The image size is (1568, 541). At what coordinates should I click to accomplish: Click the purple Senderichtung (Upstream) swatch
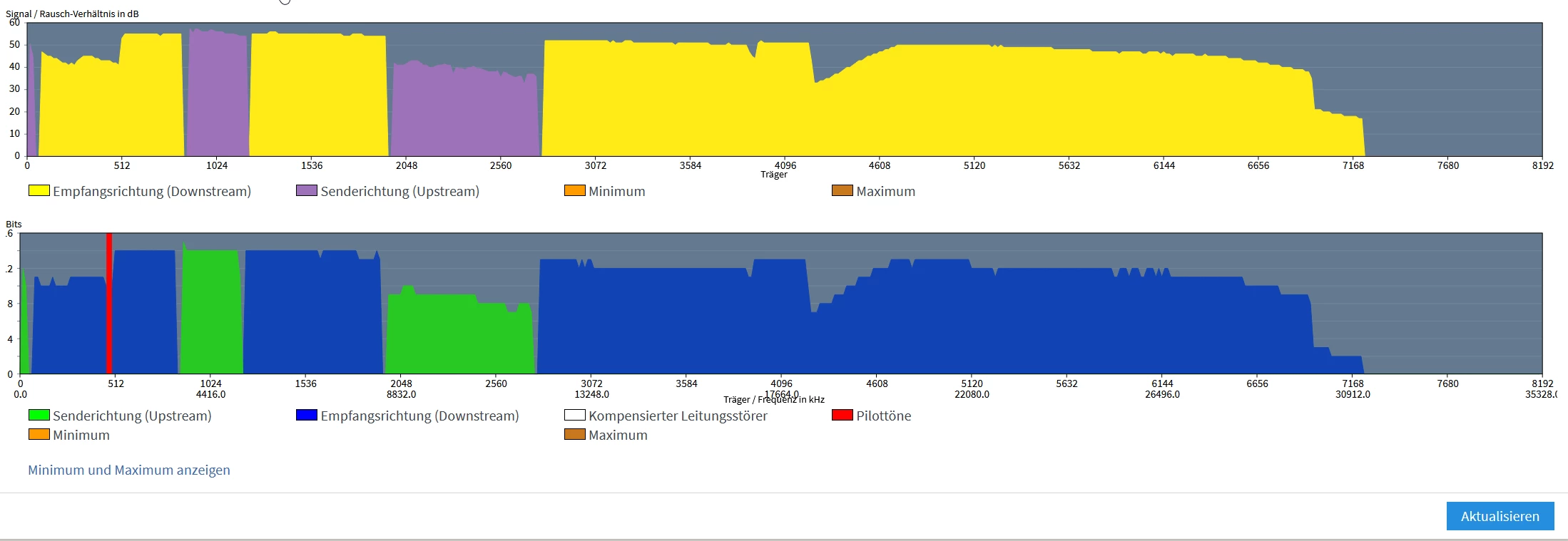(307, 190)
